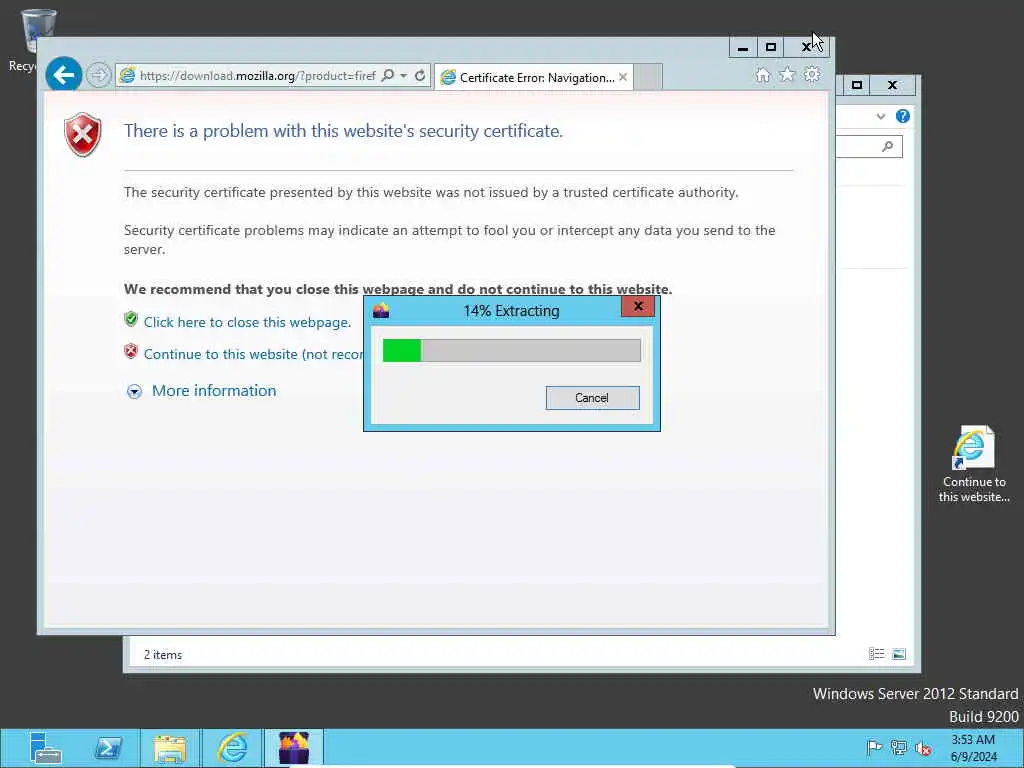Open IE Tools gear menu
1024x768 pixels.
812,74
